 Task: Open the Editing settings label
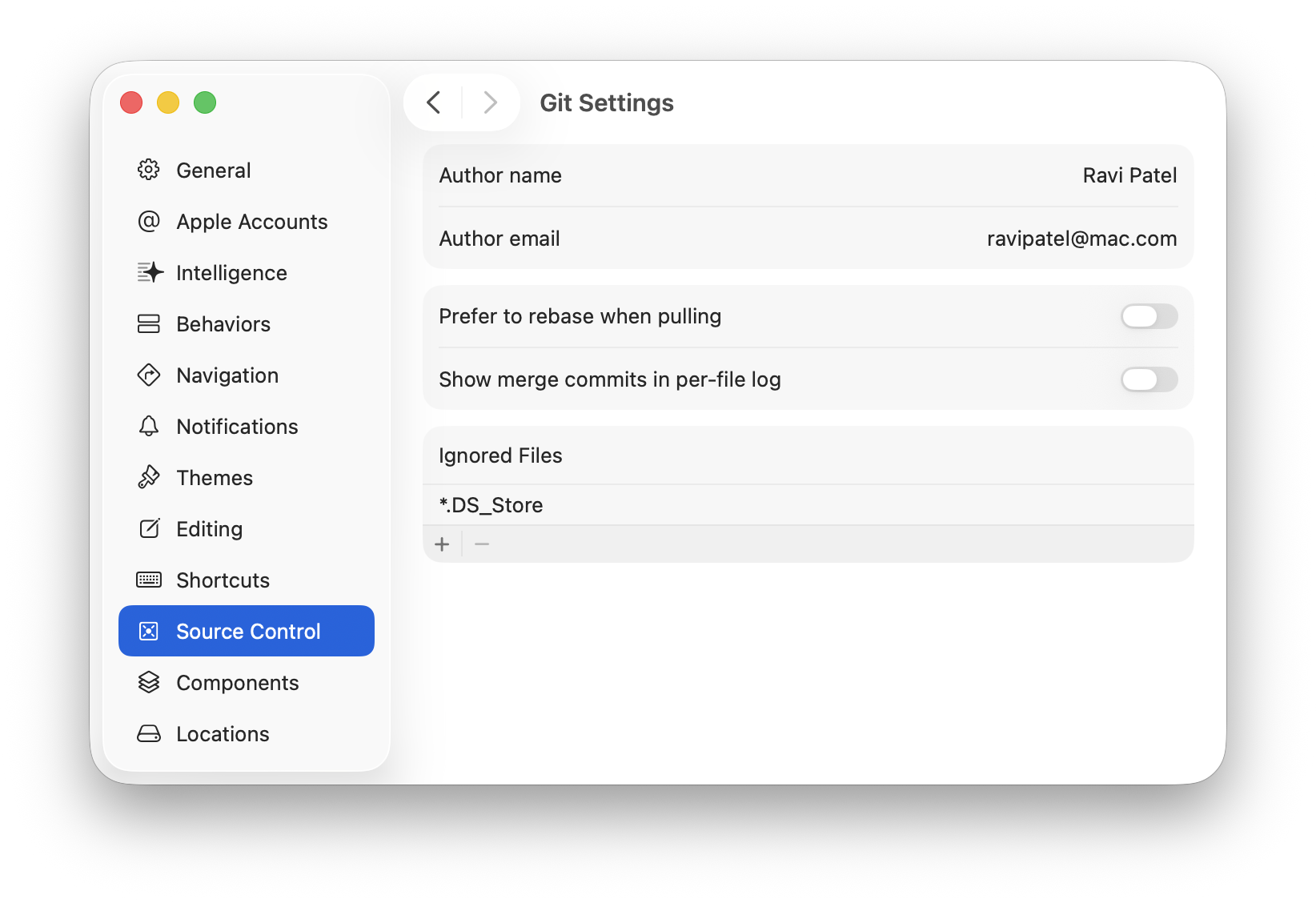[x=209, y=529]
